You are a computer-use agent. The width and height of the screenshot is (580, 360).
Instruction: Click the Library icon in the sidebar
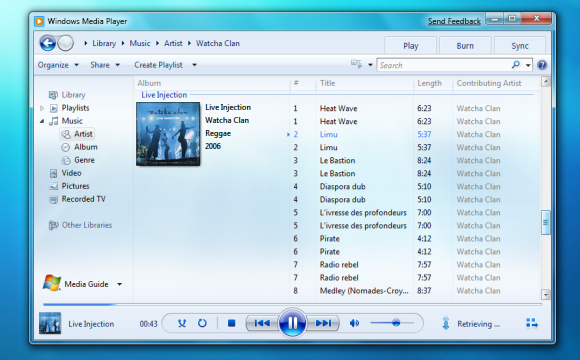pyautogui.click(x=53, y=95)
